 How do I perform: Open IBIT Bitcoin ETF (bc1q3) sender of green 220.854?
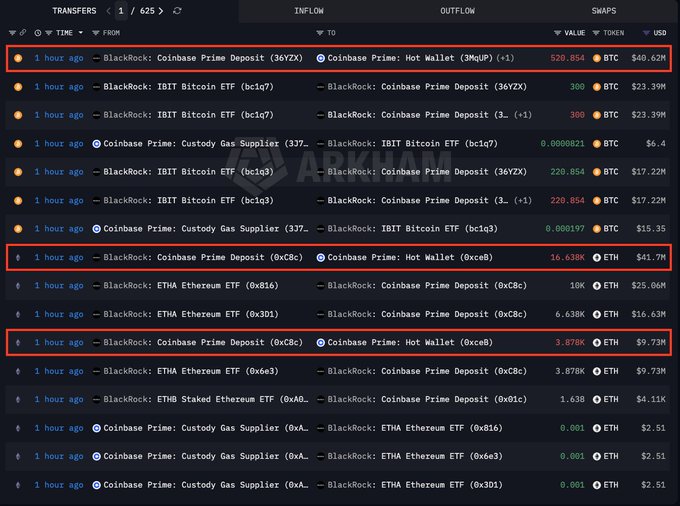click(x=188, y=172)
